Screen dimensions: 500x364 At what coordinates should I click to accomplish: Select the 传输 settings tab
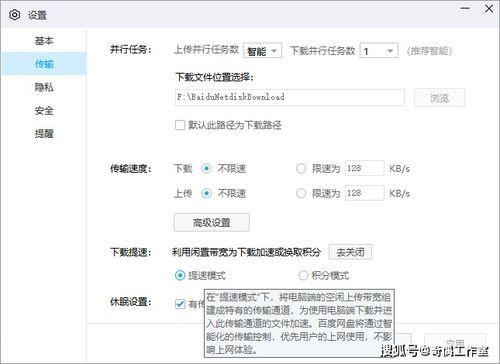click(x=44, y=64)
